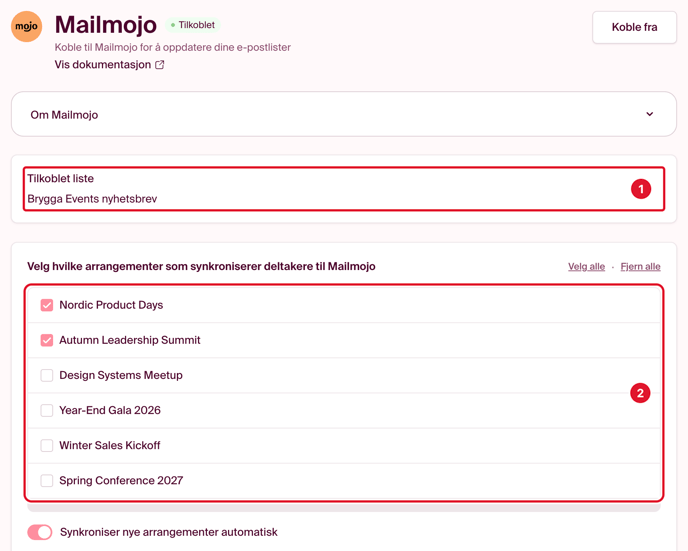Click the Mailmojo heading title

(106, 25)
